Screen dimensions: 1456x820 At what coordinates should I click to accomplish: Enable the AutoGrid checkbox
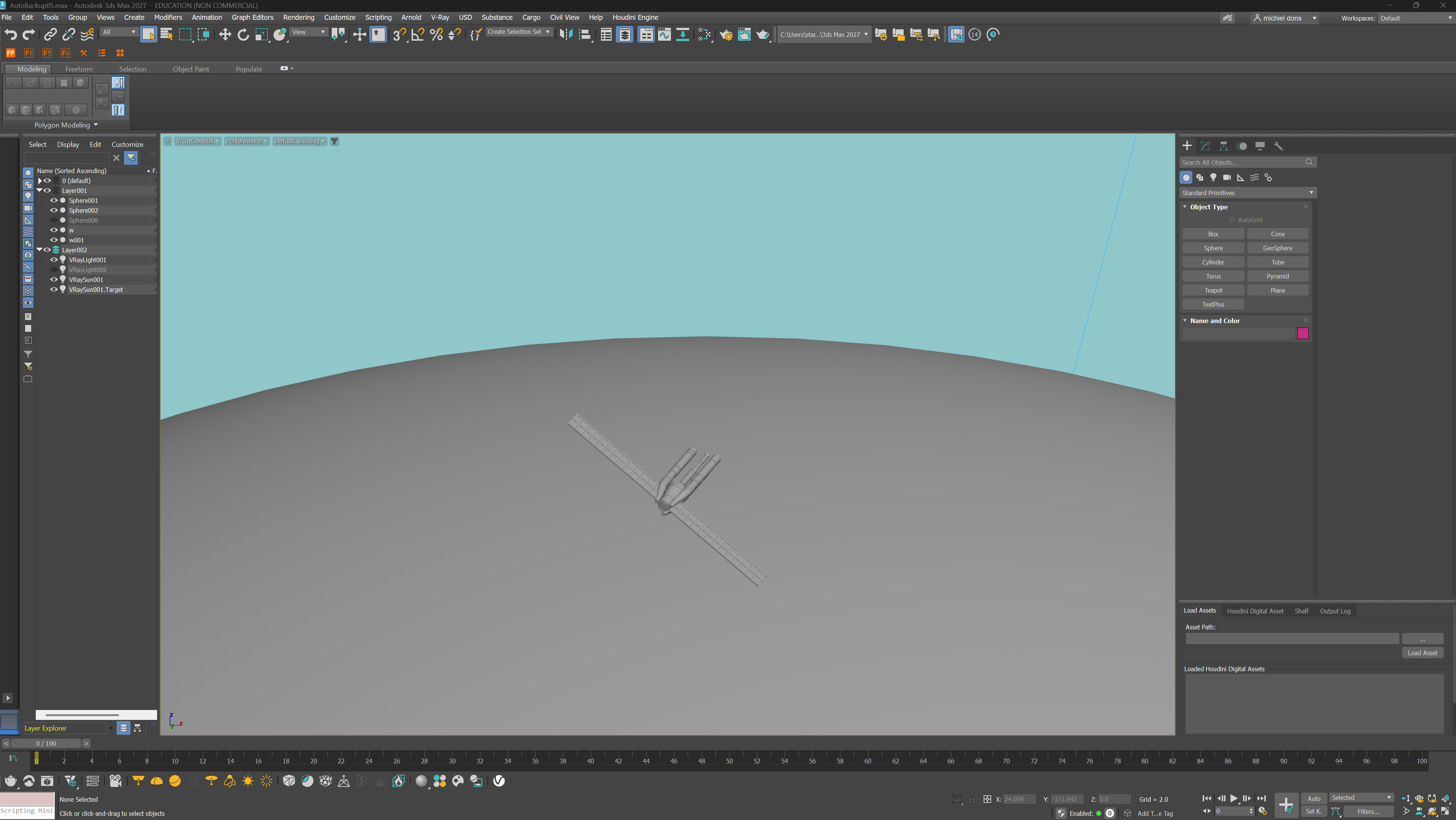pyautogui.click(x=1232, y=220)
